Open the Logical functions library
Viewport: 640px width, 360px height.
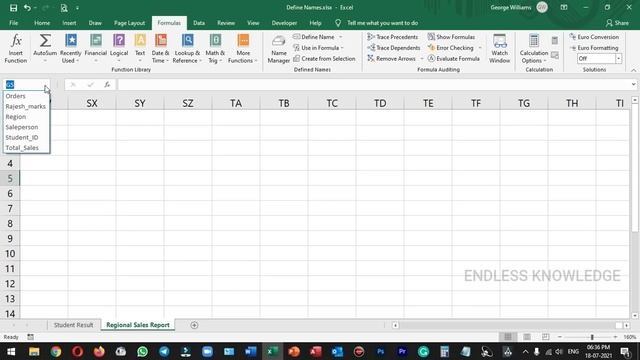pos(119,48)
